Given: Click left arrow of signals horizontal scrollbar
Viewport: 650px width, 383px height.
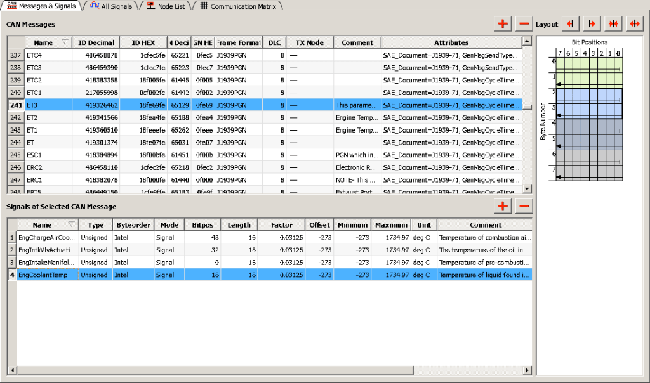Looking at the screenshot, I should (x=12, y=370).
